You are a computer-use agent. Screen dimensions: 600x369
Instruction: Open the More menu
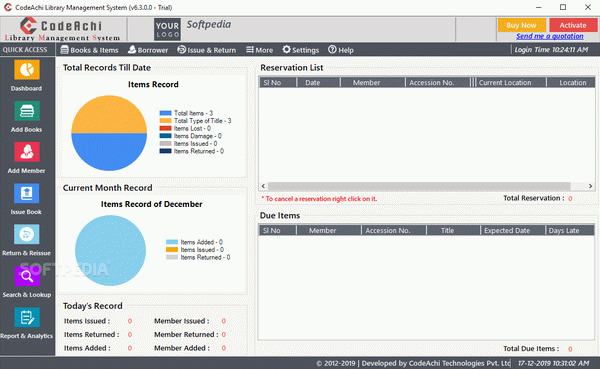(x=259, y=50)
